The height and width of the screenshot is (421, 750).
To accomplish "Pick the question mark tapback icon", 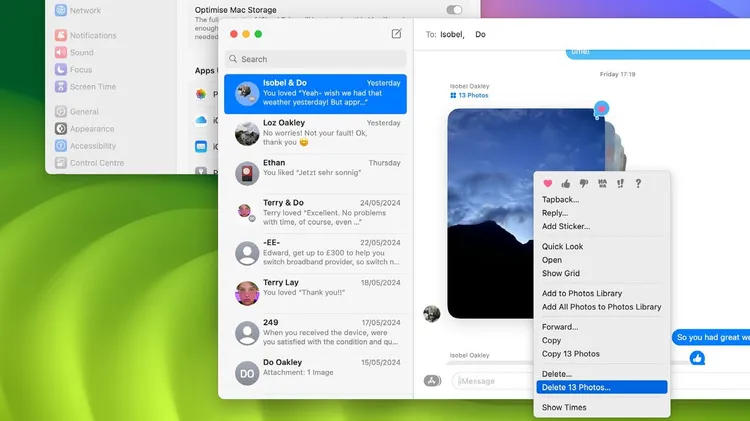I will pyautogui.click(x=638, y=183).
